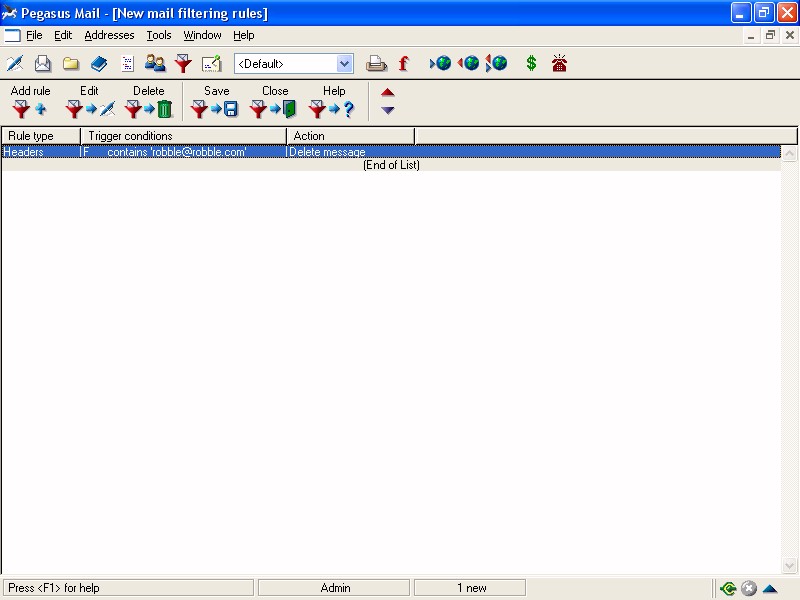This screenshot has width=800, height=600.
Task: Open the Addresses menu
Action: click(109, 35)
